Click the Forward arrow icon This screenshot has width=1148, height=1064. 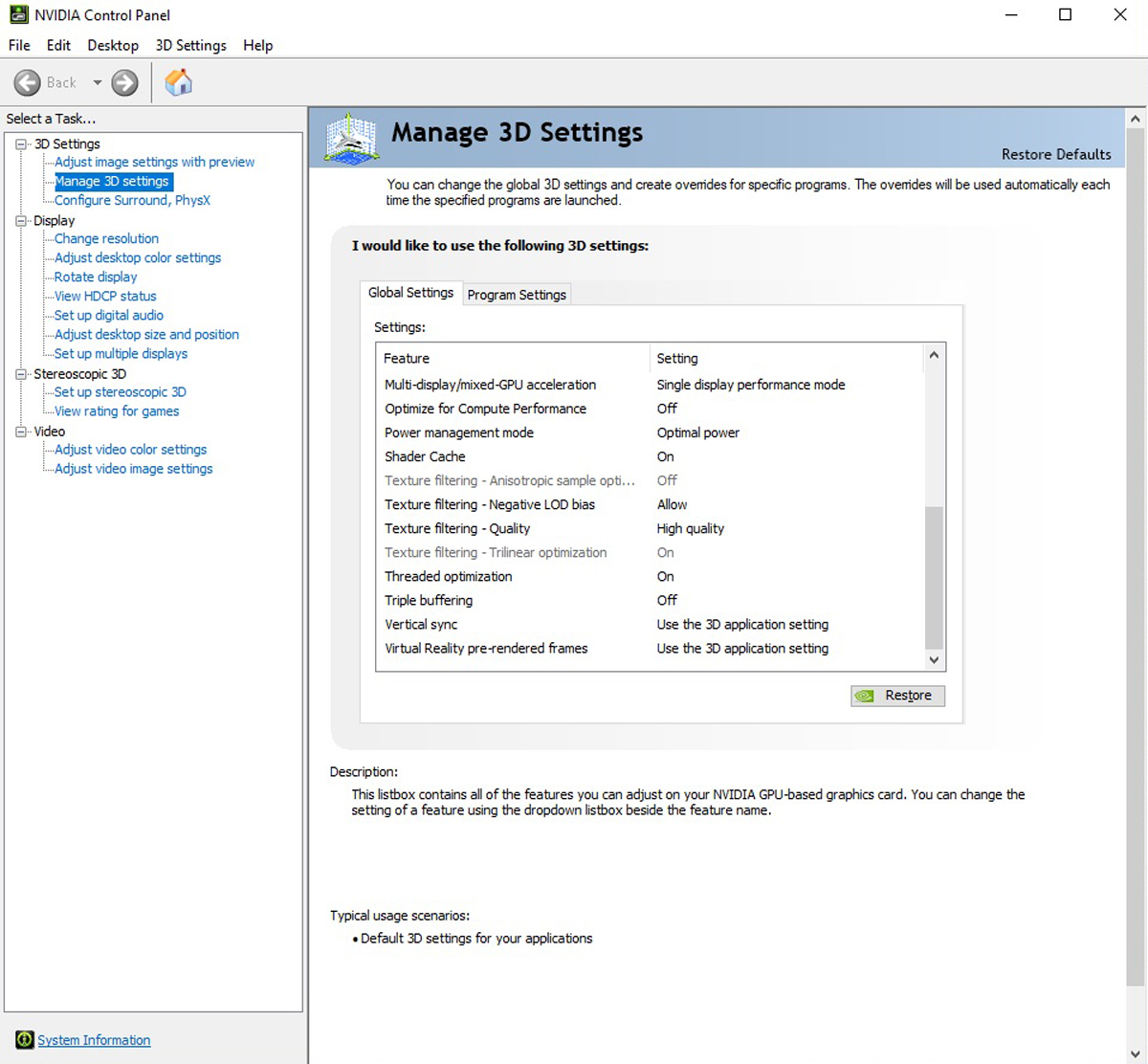click(124, 82)
